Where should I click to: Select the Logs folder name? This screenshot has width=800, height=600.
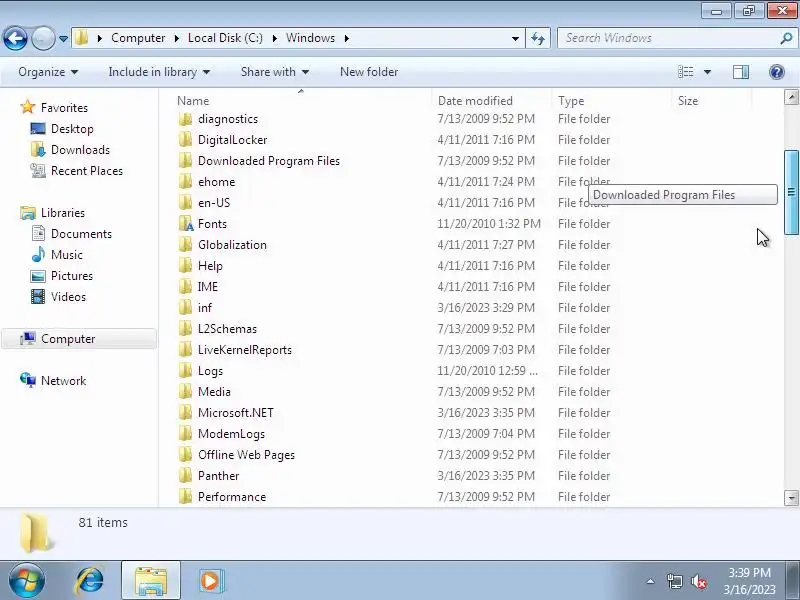click(x=210, y=371)
